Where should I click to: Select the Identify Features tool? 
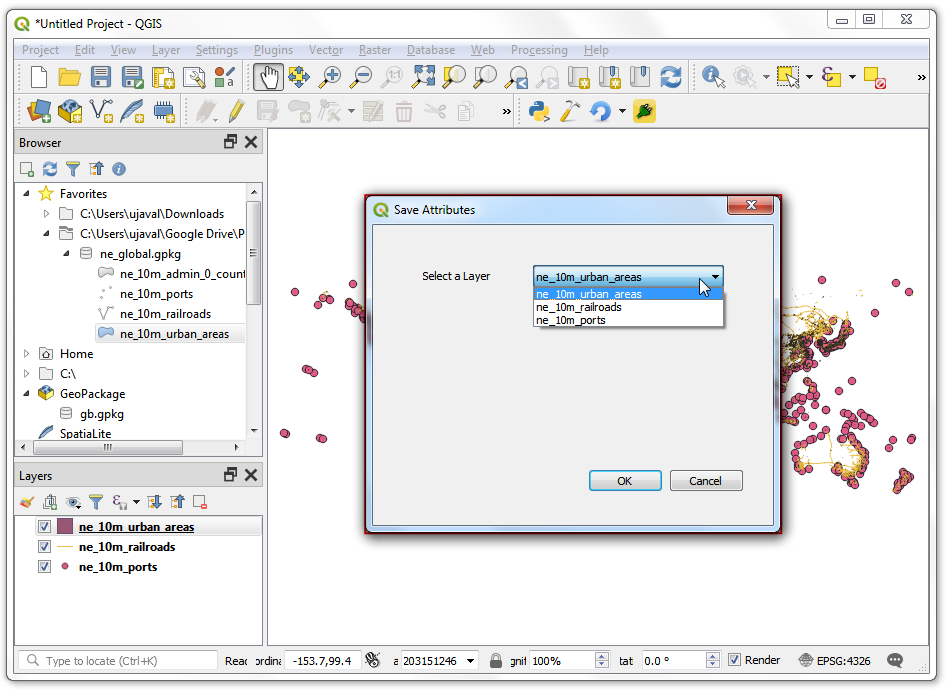pos(712,77)
